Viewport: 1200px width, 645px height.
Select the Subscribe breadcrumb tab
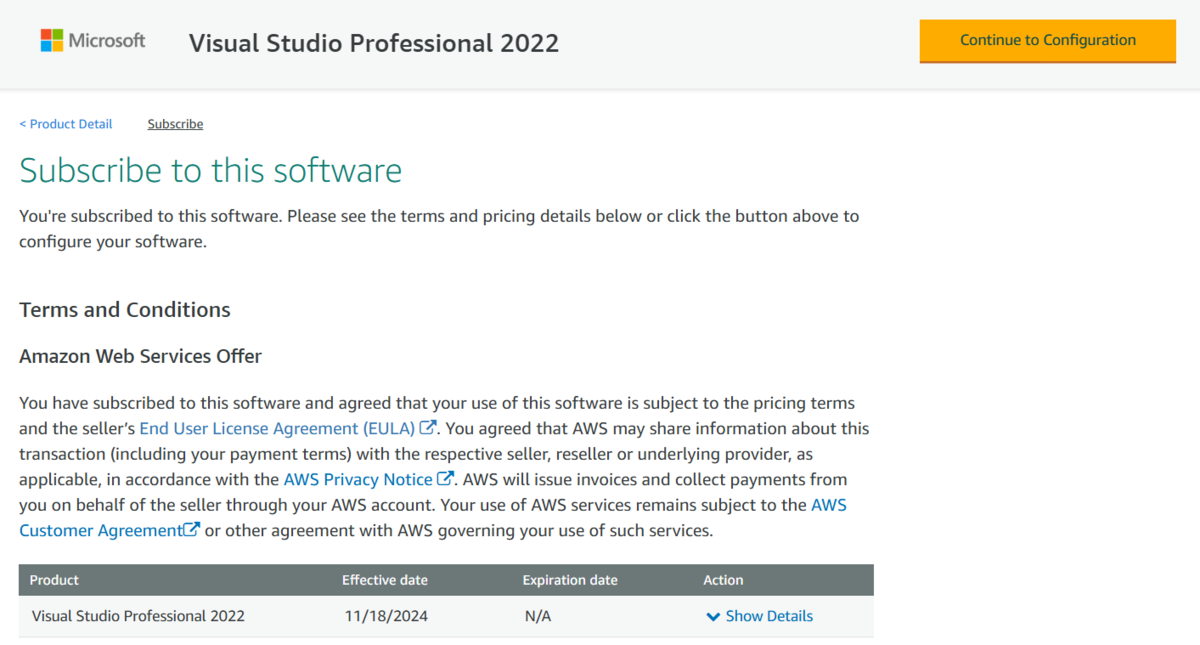[175, 124]
